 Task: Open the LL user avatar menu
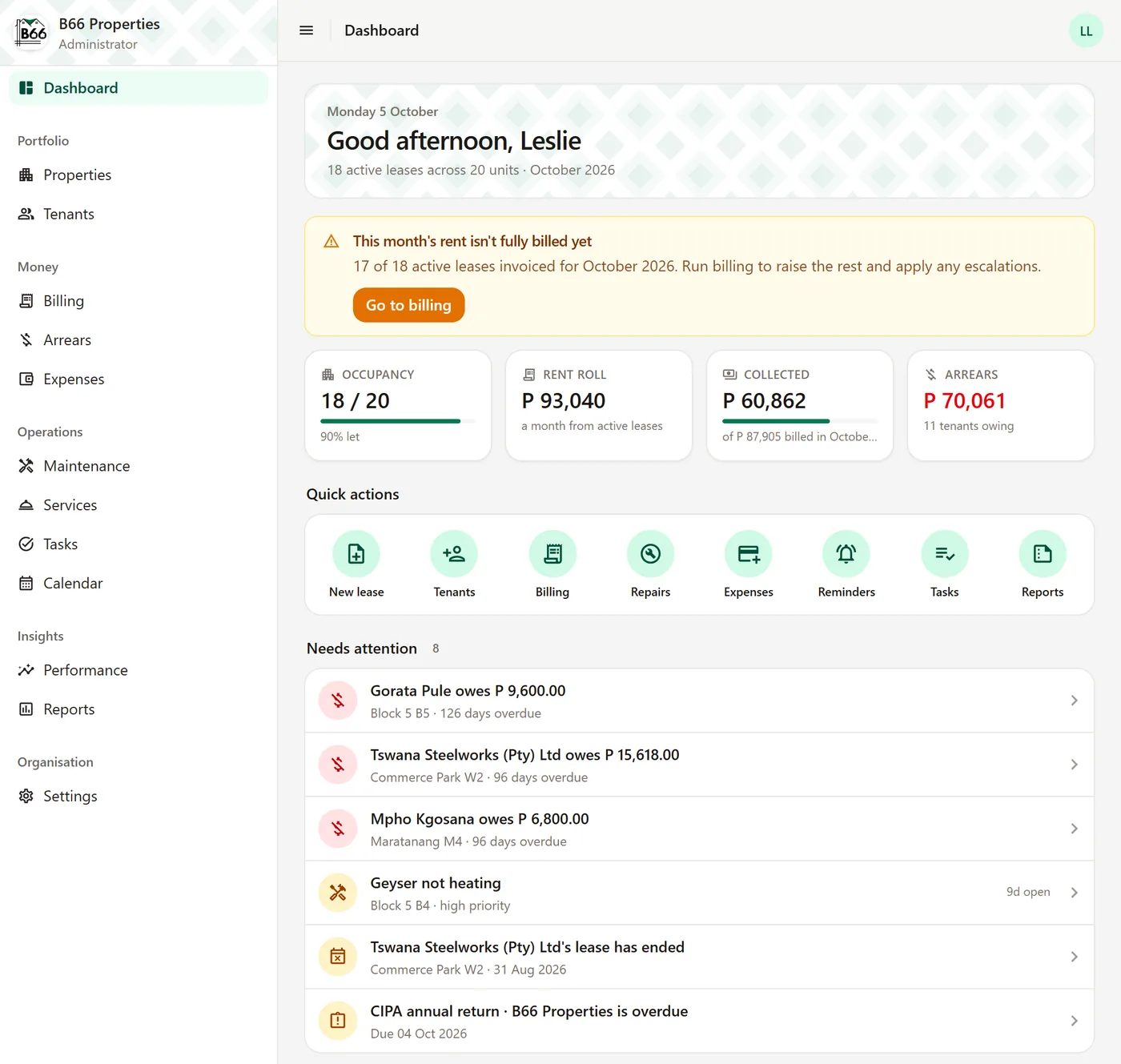1086,30
